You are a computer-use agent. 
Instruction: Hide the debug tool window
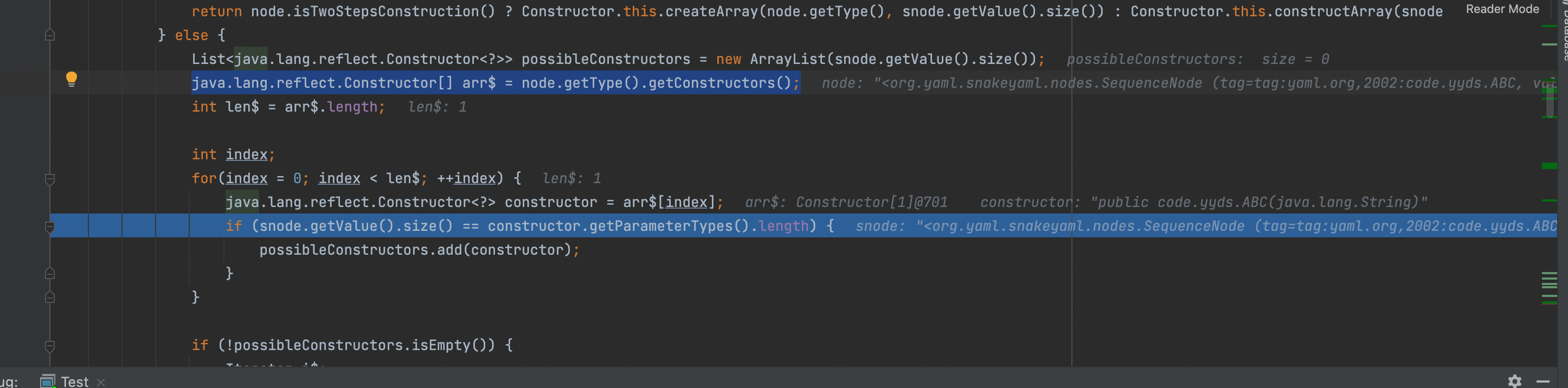click(1543, 381)
